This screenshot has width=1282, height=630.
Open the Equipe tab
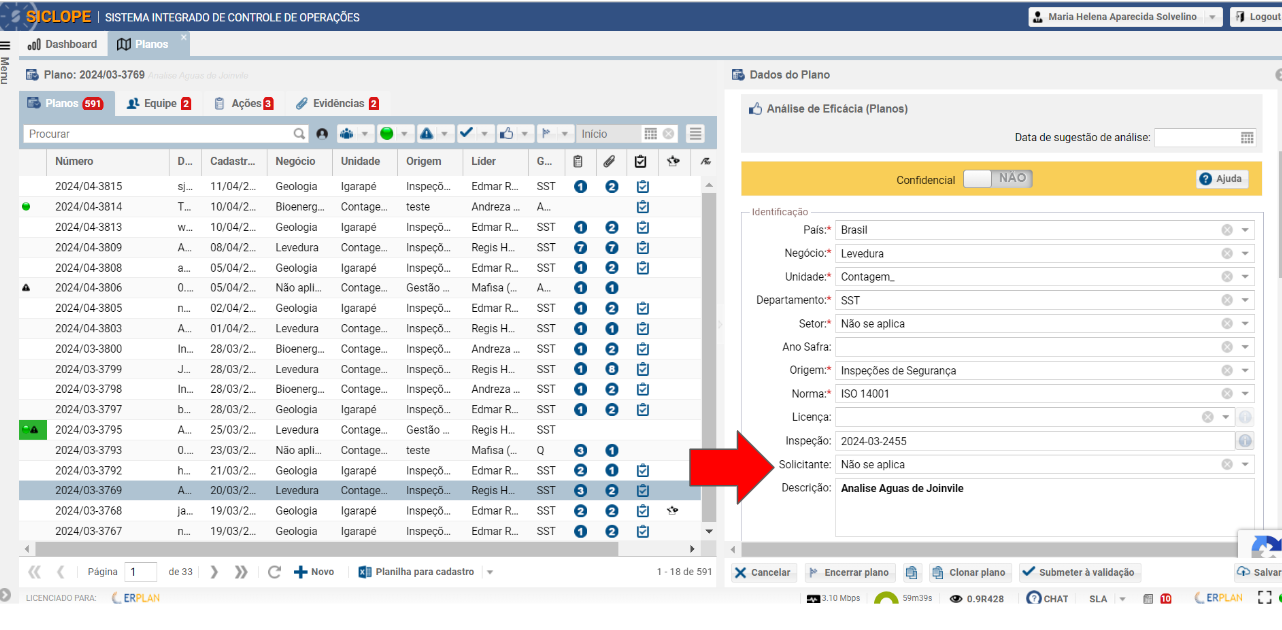tap(158, 103)
